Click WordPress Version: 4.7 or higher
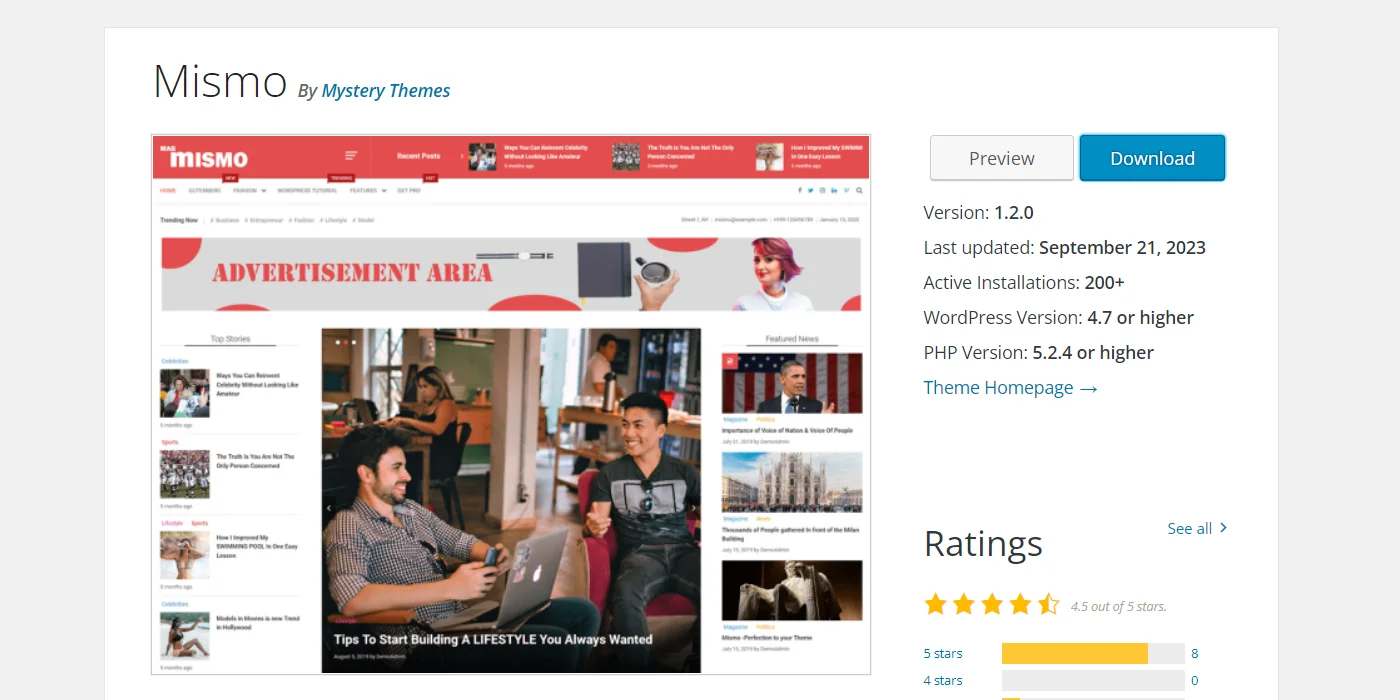 coord(1058,318)
